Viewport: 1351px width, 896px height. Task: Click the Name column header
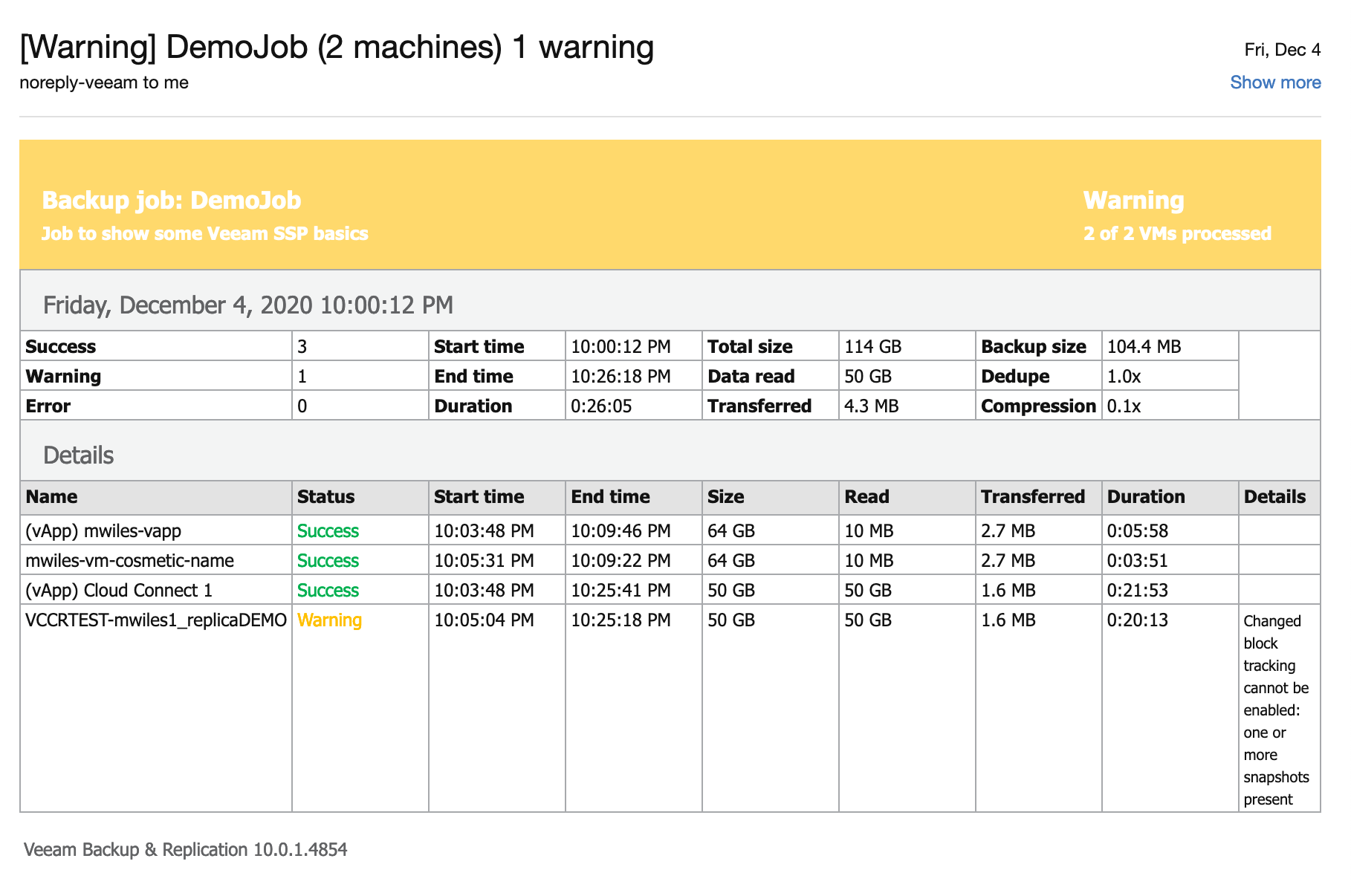point(51,496)
